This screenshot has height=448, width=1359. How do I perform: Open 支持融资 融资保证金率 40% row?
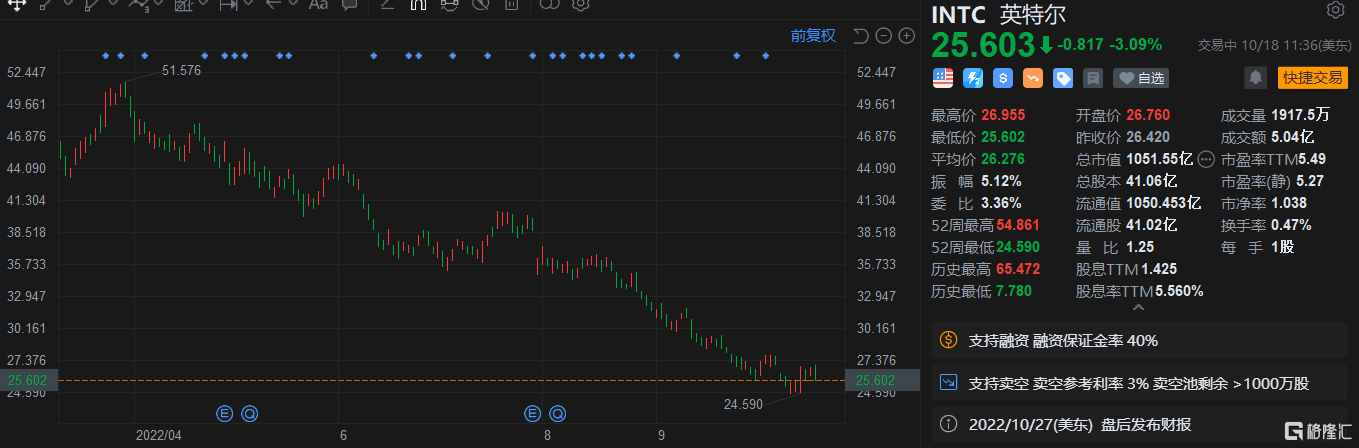pos(1139,340)
